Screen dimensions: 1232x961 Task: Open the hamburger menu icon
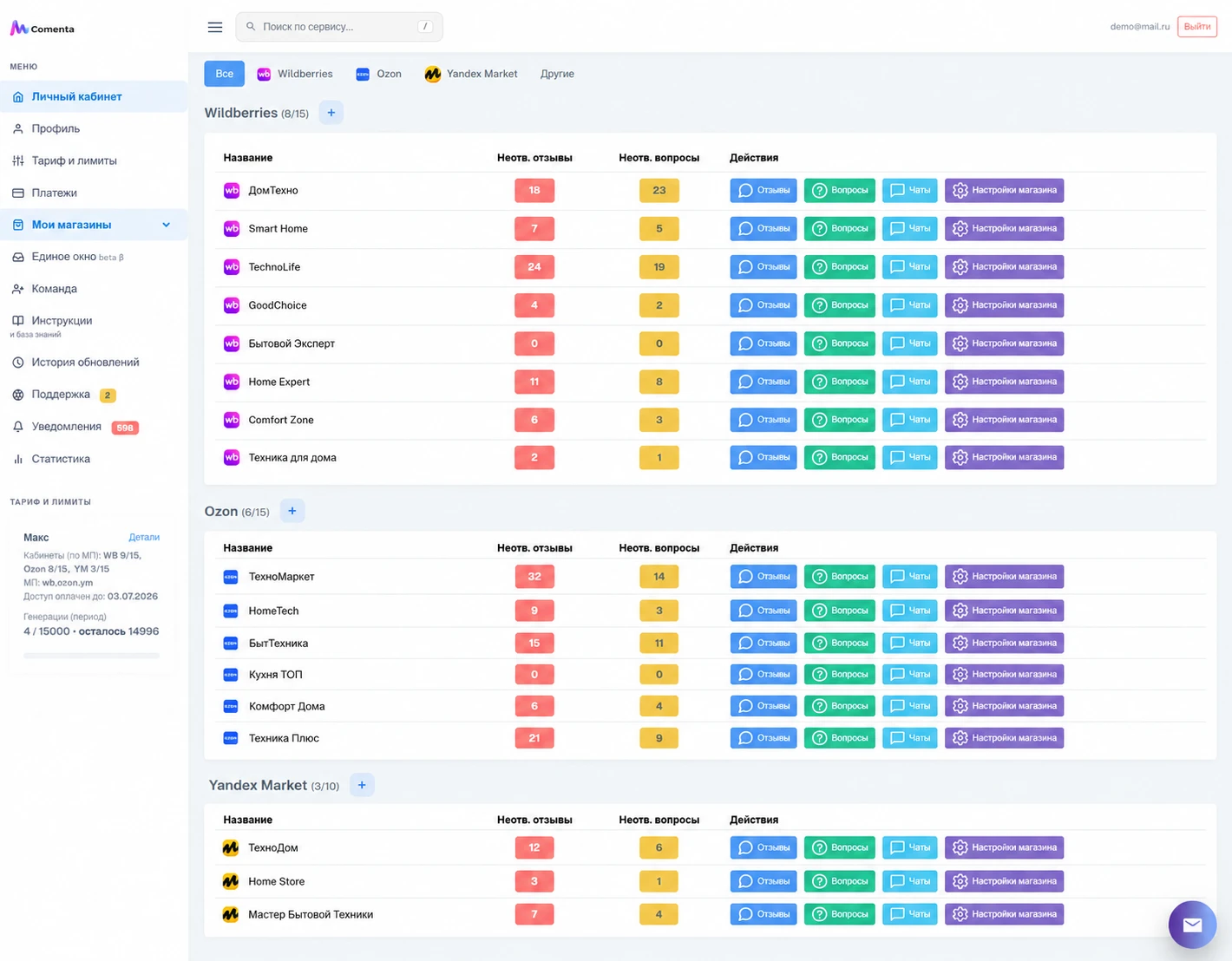(x=215, y=27)
